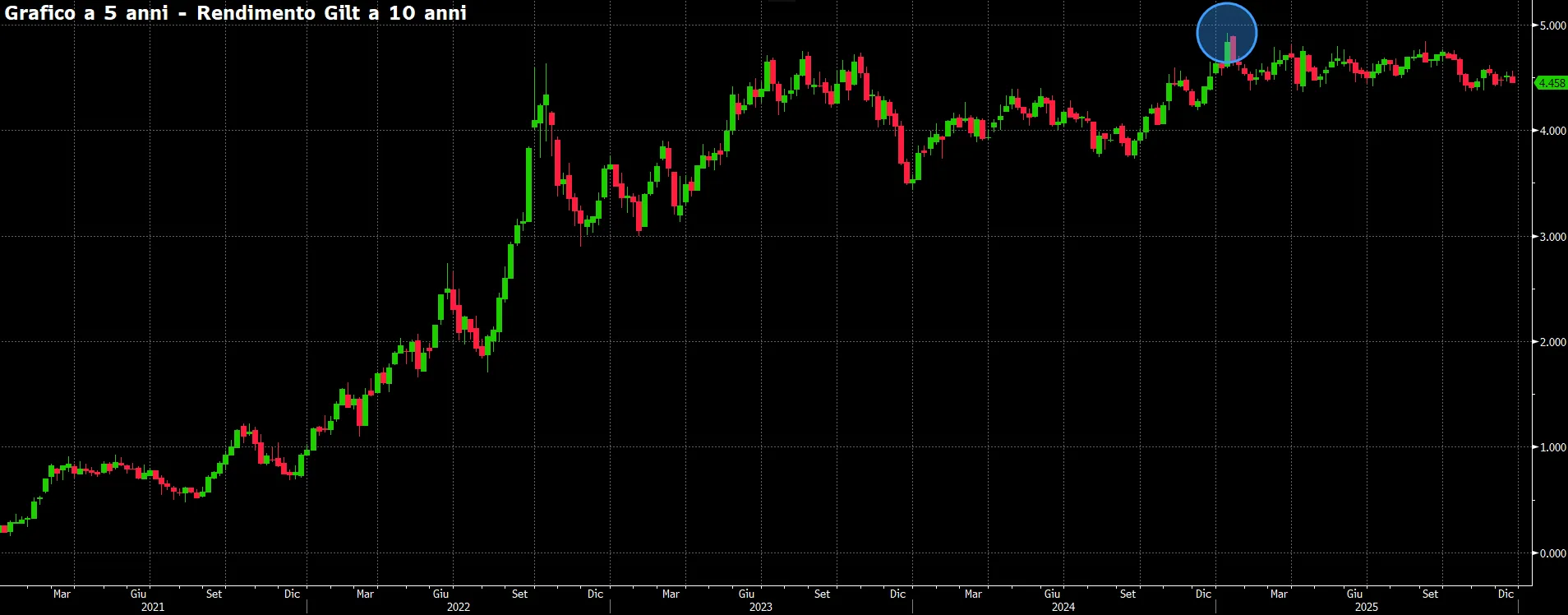The image size is (1568, 615).
Task: Click the green 4.458 current yield tag
Action: (x=1552, y=83)
